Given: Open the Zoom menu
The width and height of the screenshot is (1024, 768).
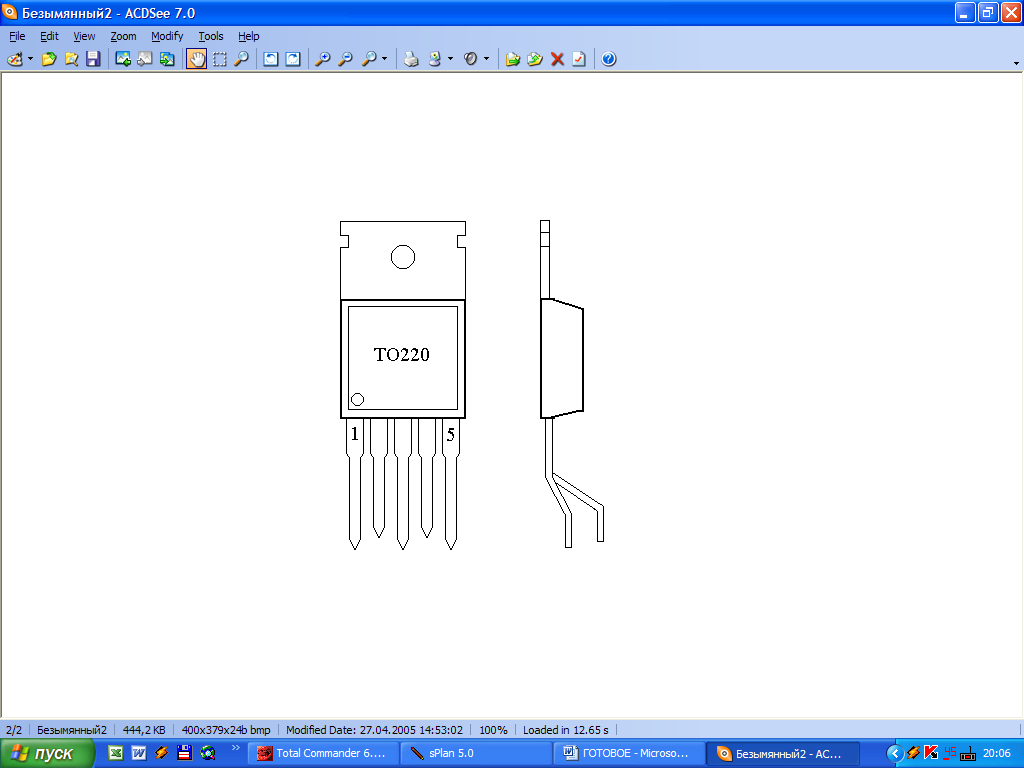Looking at the screenshot, I should coord(123,36).
